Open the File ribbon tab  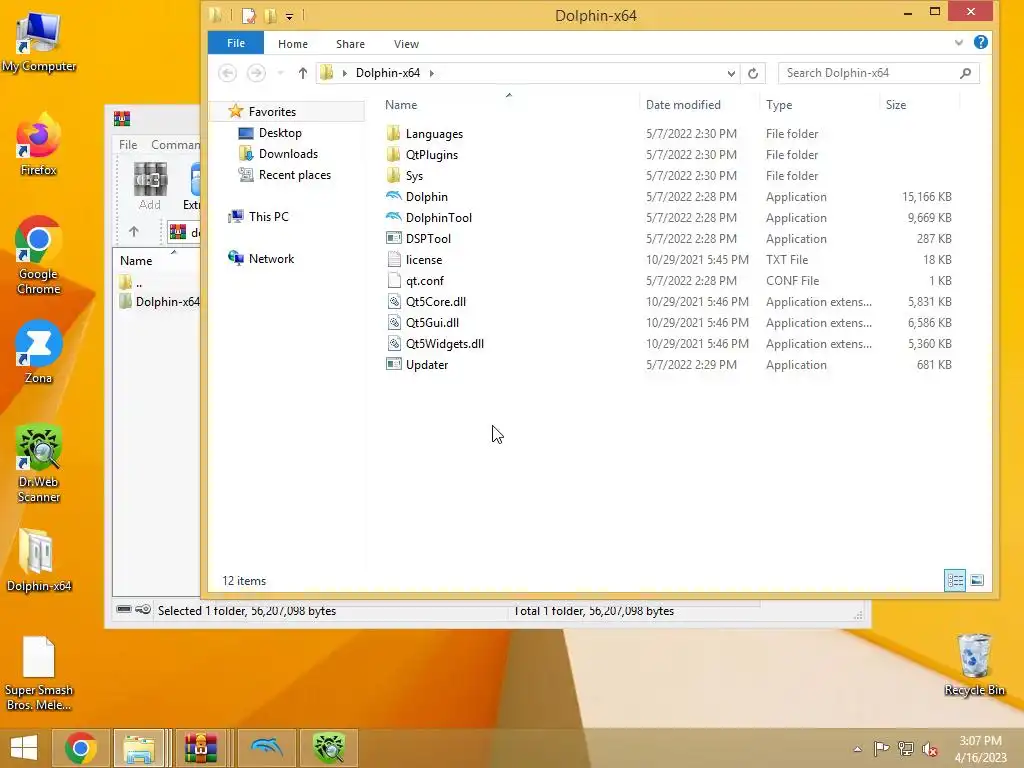pyautogui.click(x=236, y=43)
